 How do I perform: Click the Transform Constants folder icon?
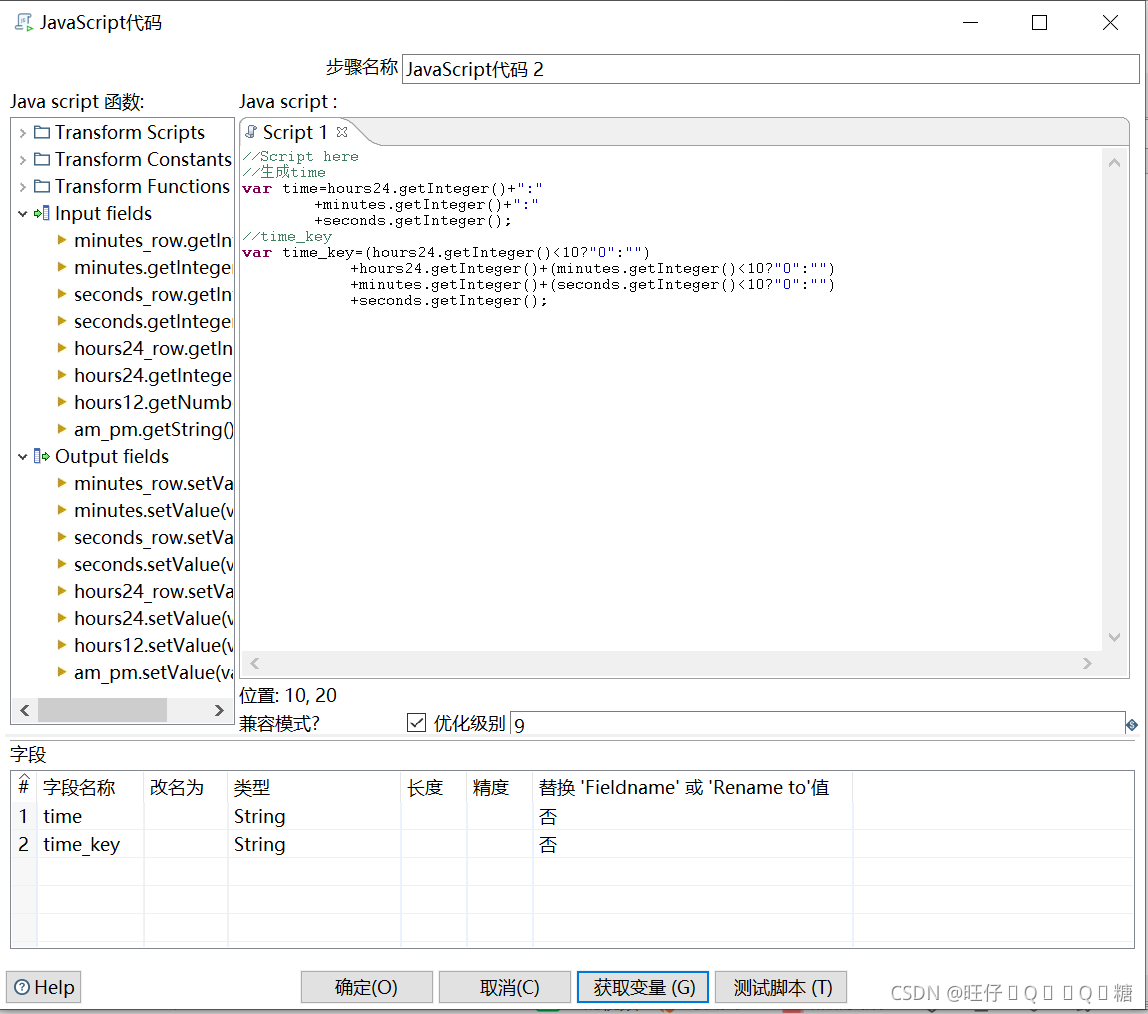coord(42,160)
